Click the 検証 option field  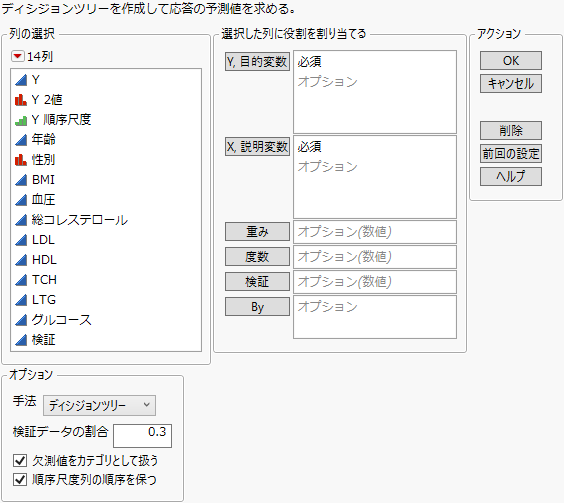375,282
